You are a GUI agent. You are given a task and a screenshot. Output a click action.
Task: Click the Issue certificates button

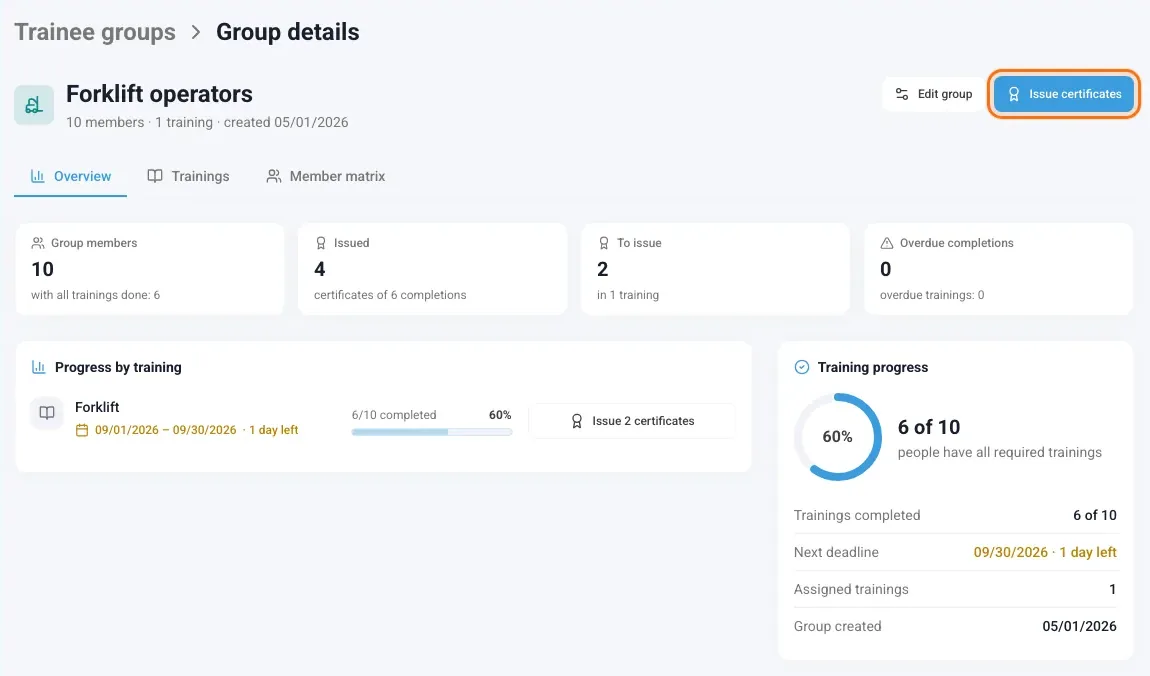[1063, 94]
